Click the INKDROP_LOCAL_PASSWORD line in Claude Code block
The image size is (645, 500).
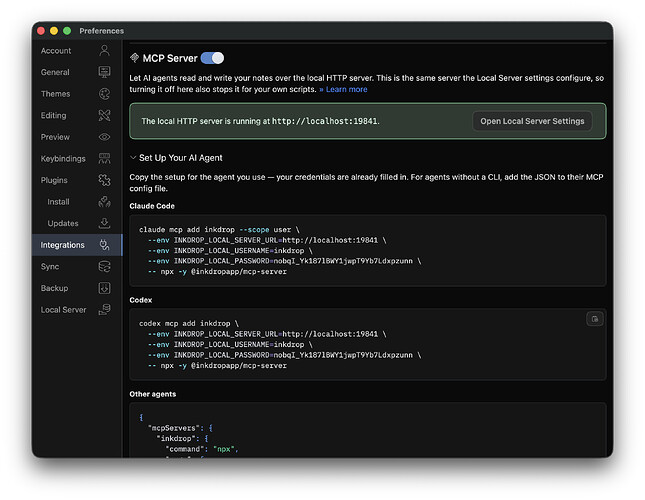click(285, 261)
